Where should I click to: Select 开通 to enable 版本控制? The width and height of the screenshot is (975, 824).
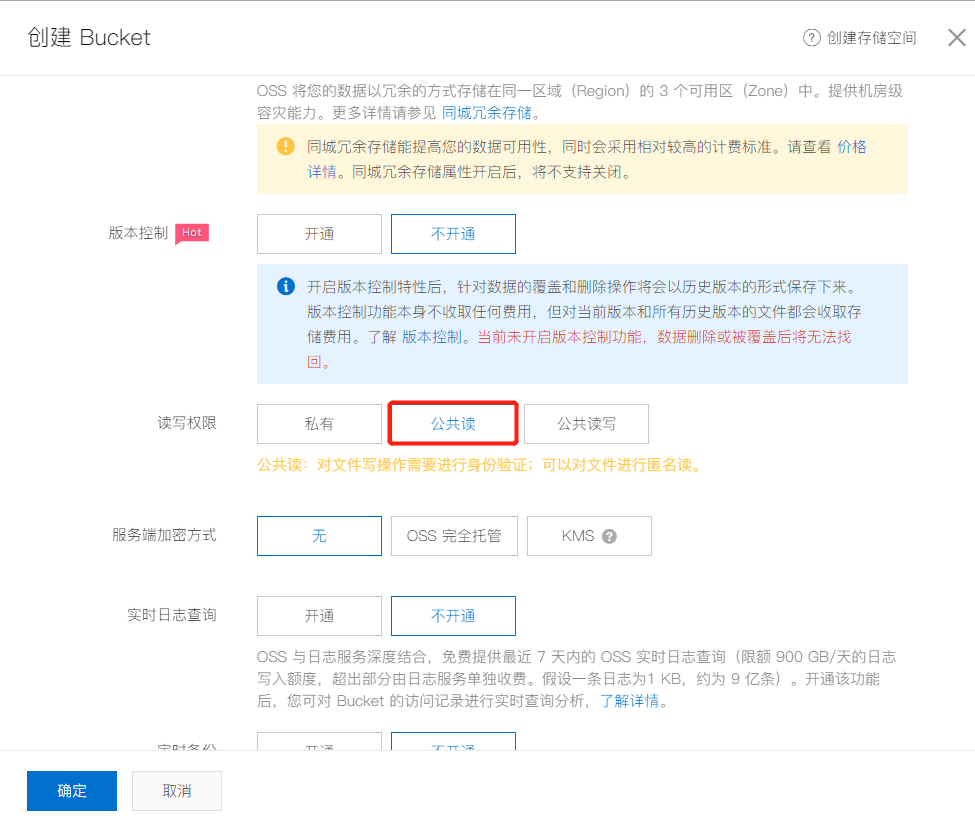(x=319, y=233)
